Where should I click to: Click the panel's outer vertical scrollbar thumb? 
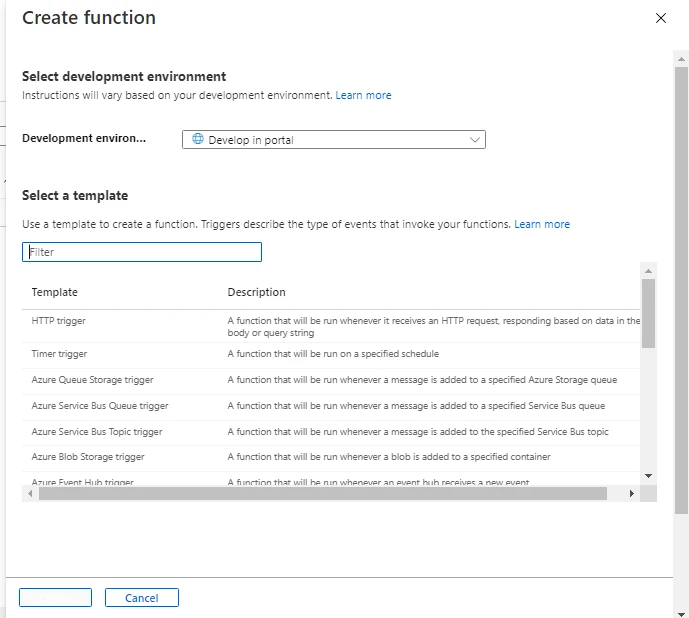point(682,290)
